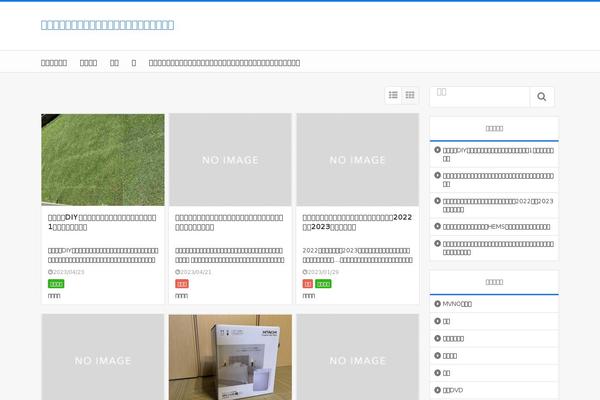Image resolution: width=600 pixels, height=400 pixels.
Task: Click the red category tag on the 2023/04/21 post card
Action: click(182, 284)
